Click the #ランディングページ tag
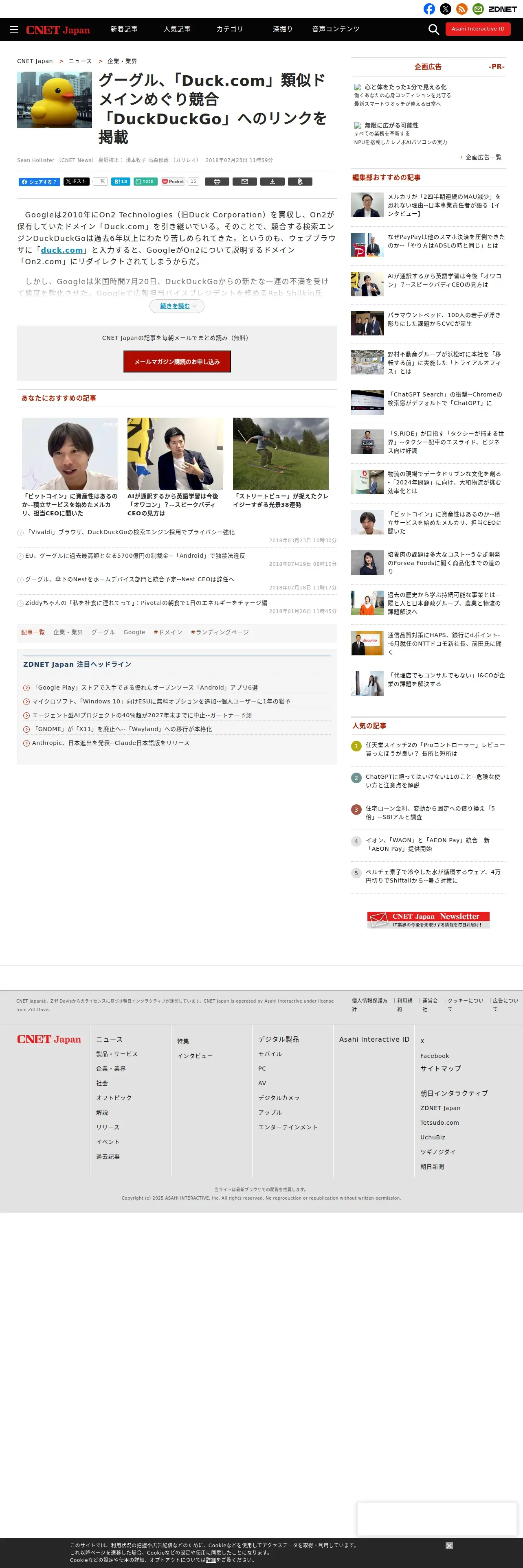523x1568 pixels. pyautogui.click(x=219, y=633)
